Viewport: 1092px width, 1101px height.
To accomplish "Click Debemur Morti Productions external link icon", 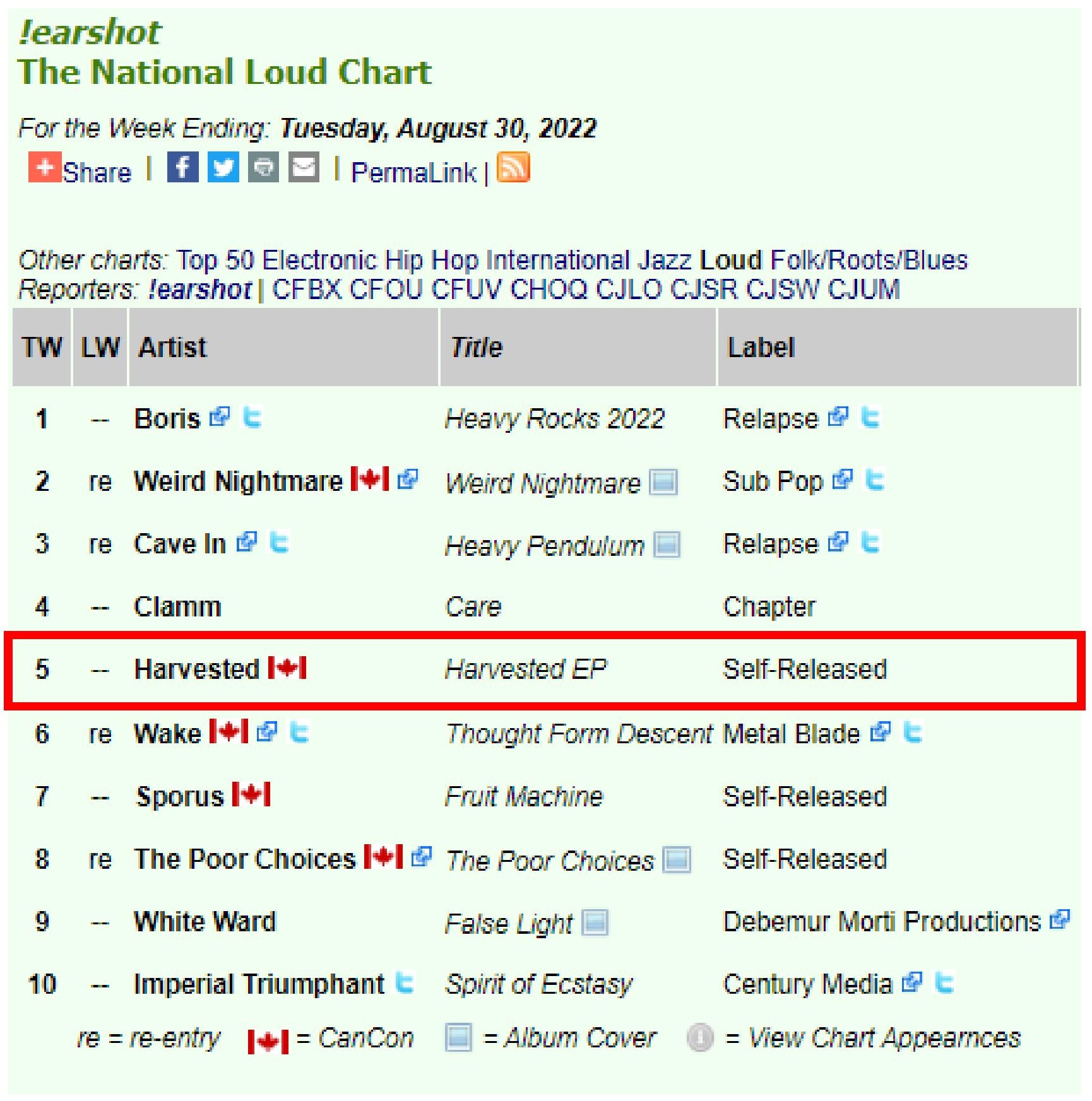I will 1059,920.
